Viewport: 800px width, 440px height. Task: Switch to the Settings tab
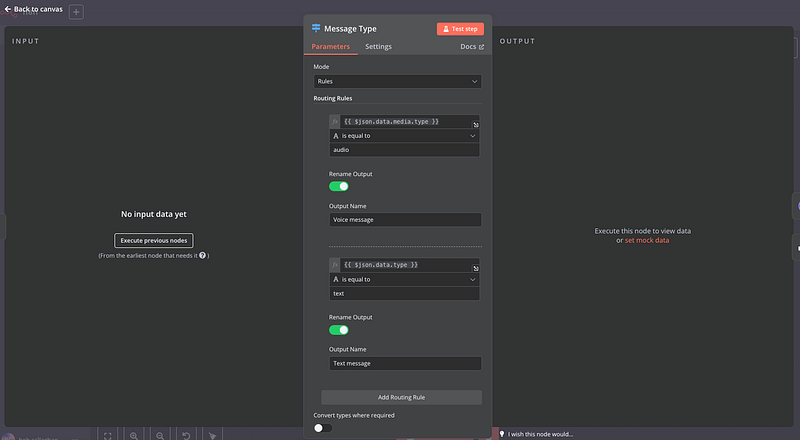378,47
